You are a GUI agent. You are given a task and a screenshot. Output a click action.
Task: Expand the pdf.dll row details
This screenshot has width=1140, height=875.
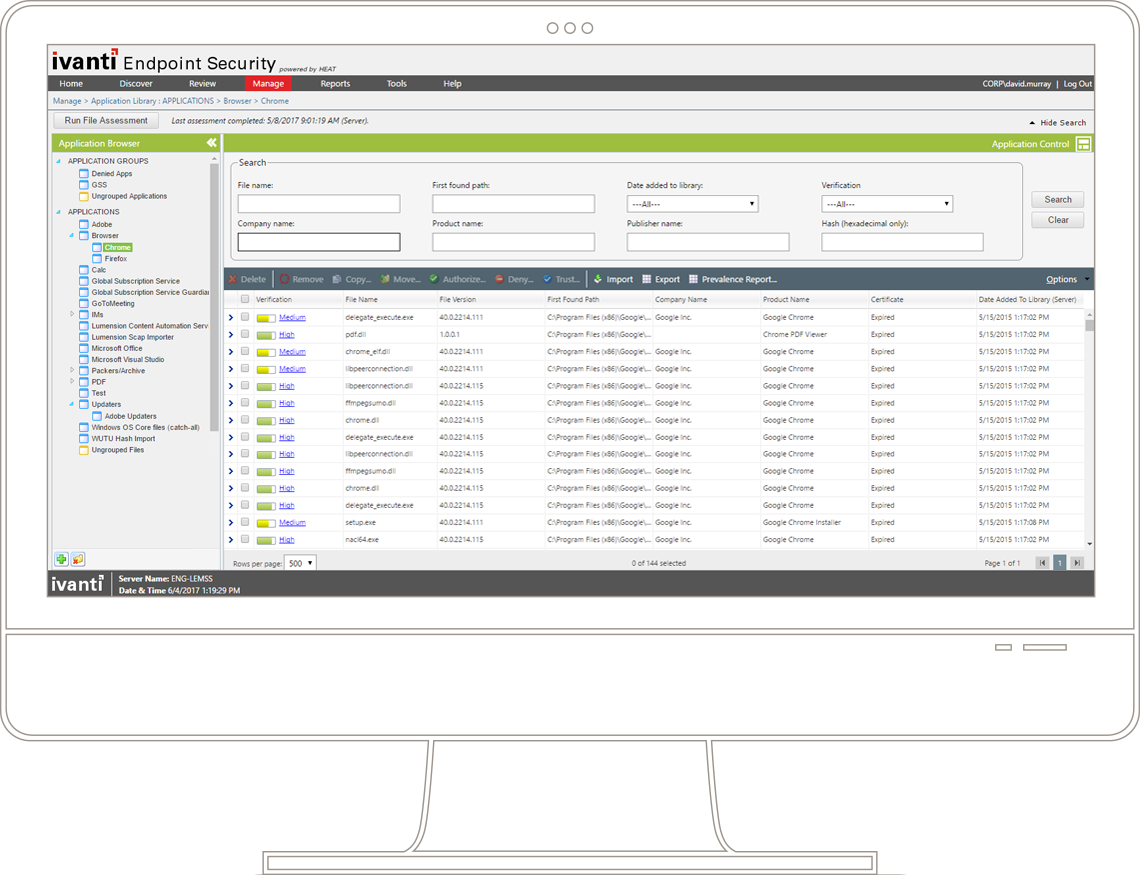[231, 334]
